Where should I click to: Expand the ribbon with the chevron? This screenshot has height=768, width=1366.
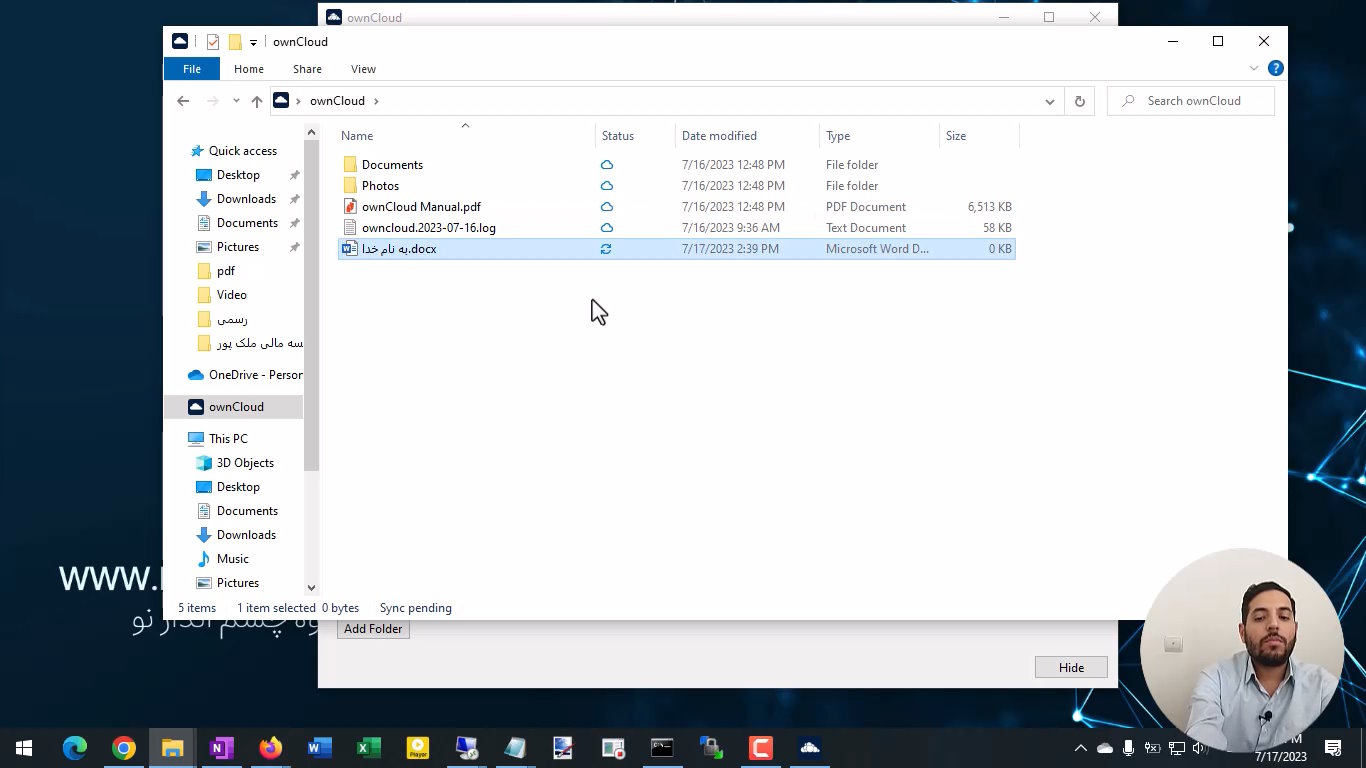tap(1254, 69)
